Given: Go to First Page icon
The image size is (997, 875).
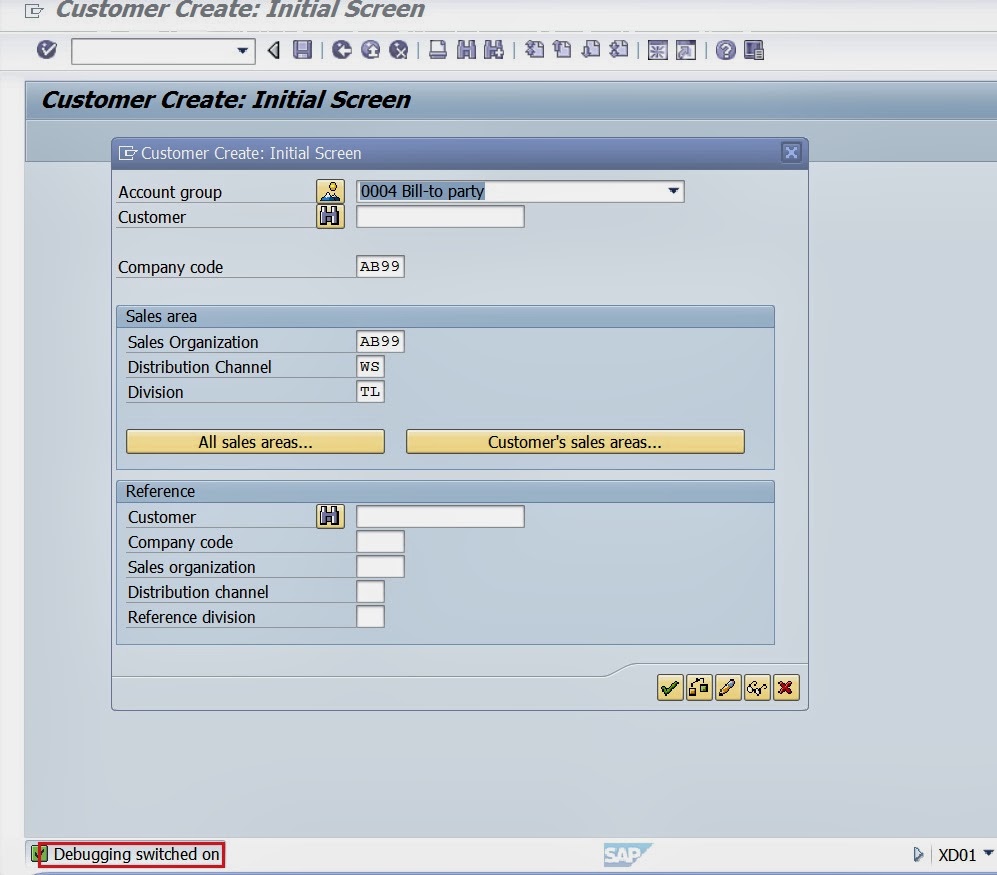Looking at the screenshot, I should point(534,50).
